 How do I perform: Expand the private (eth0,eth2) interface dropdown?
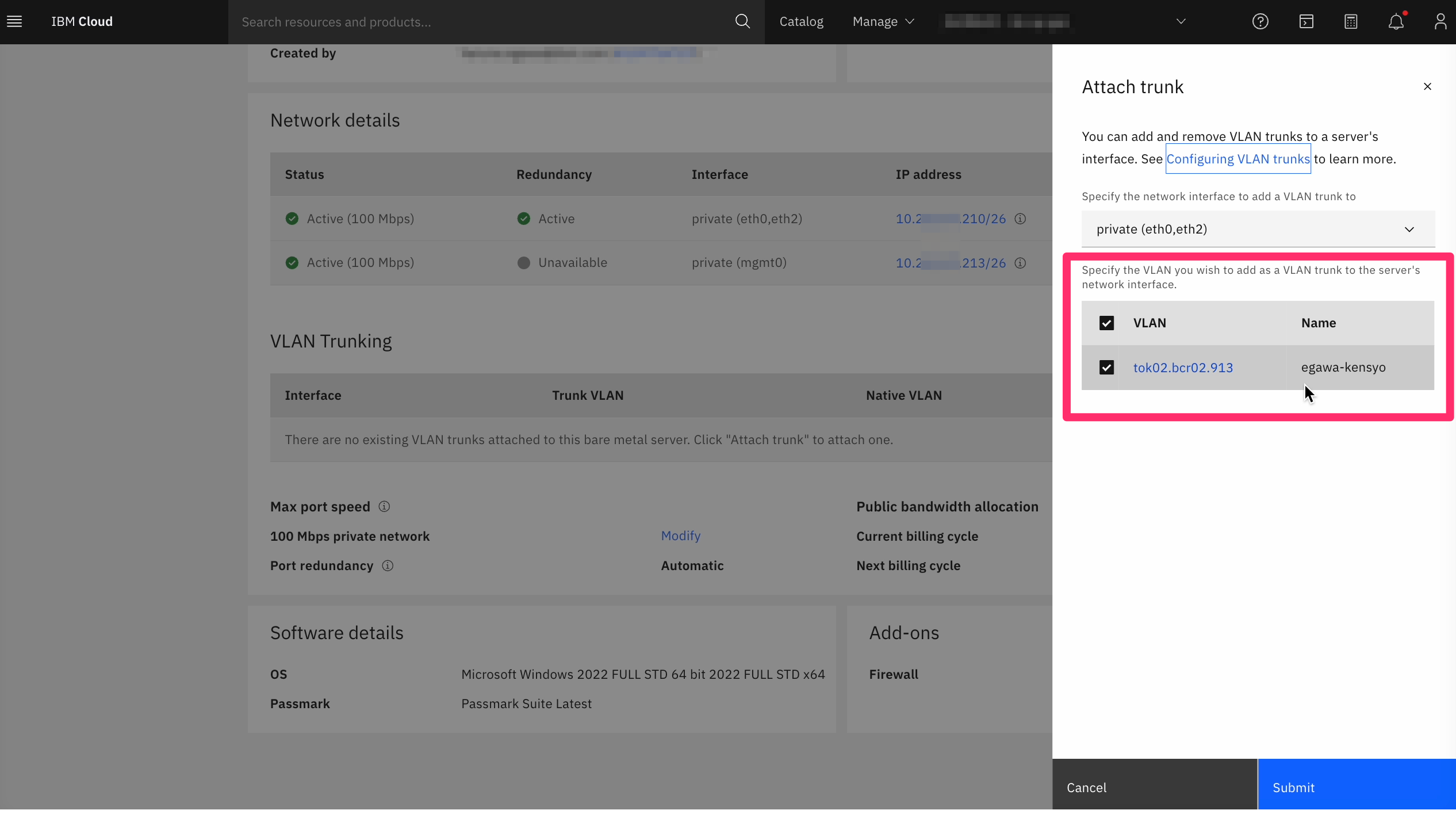(1258, 230)
